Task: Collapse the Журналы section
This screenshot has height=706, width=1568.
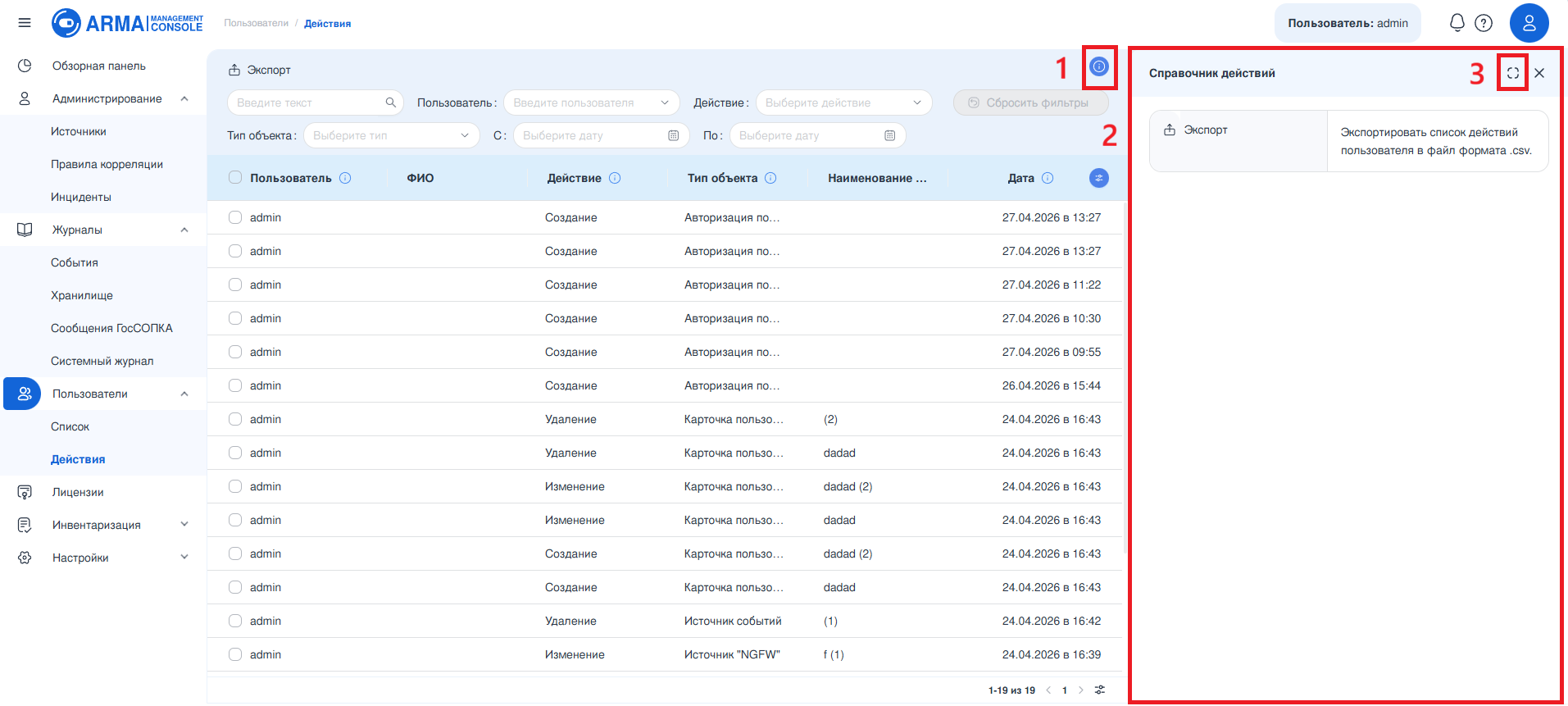Action: (x=184, y=230)
